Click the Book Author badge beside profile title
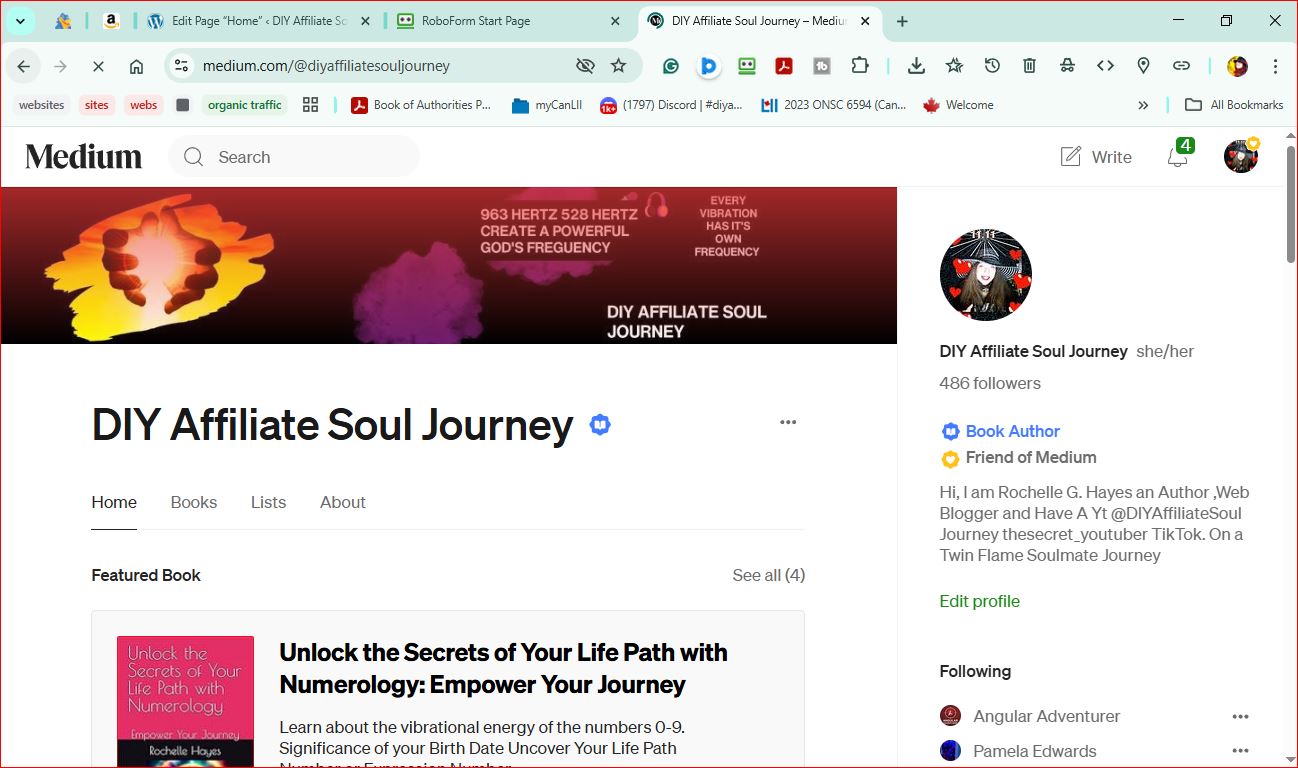Screen dimensions: 1298x768 click(x=600, y=424)
